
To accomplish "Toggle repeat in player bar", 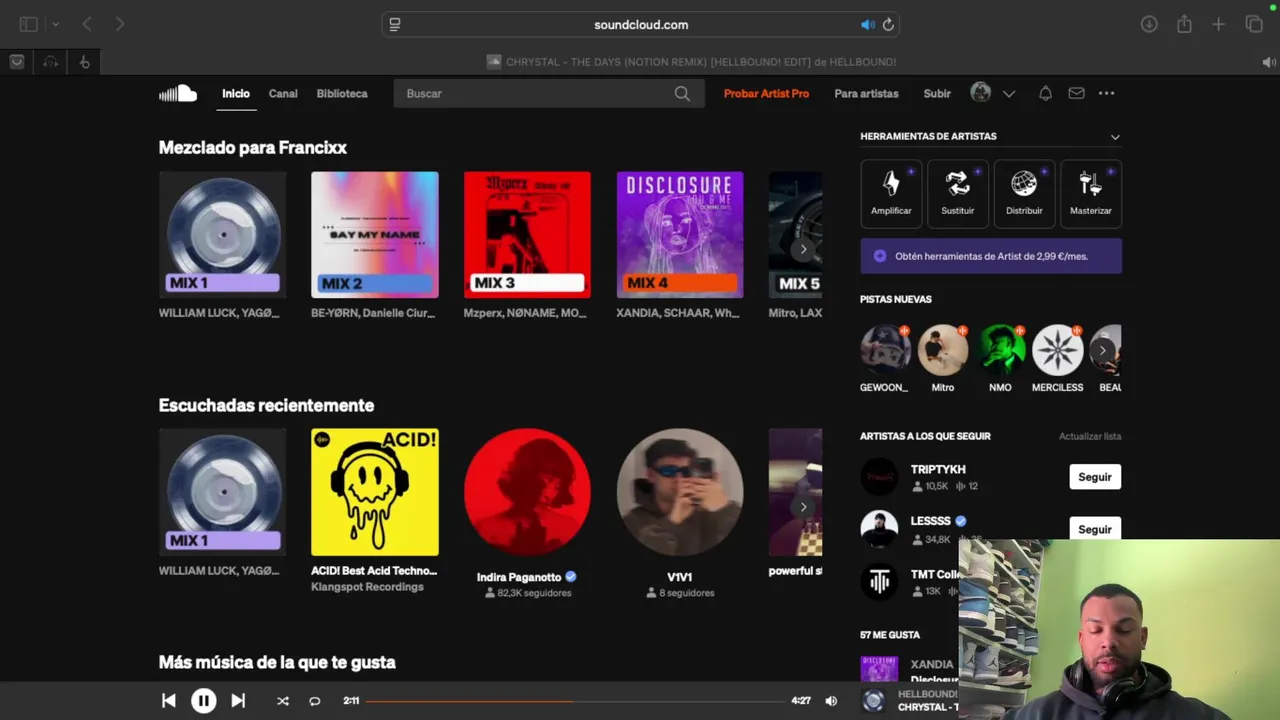I will point(314,701).
